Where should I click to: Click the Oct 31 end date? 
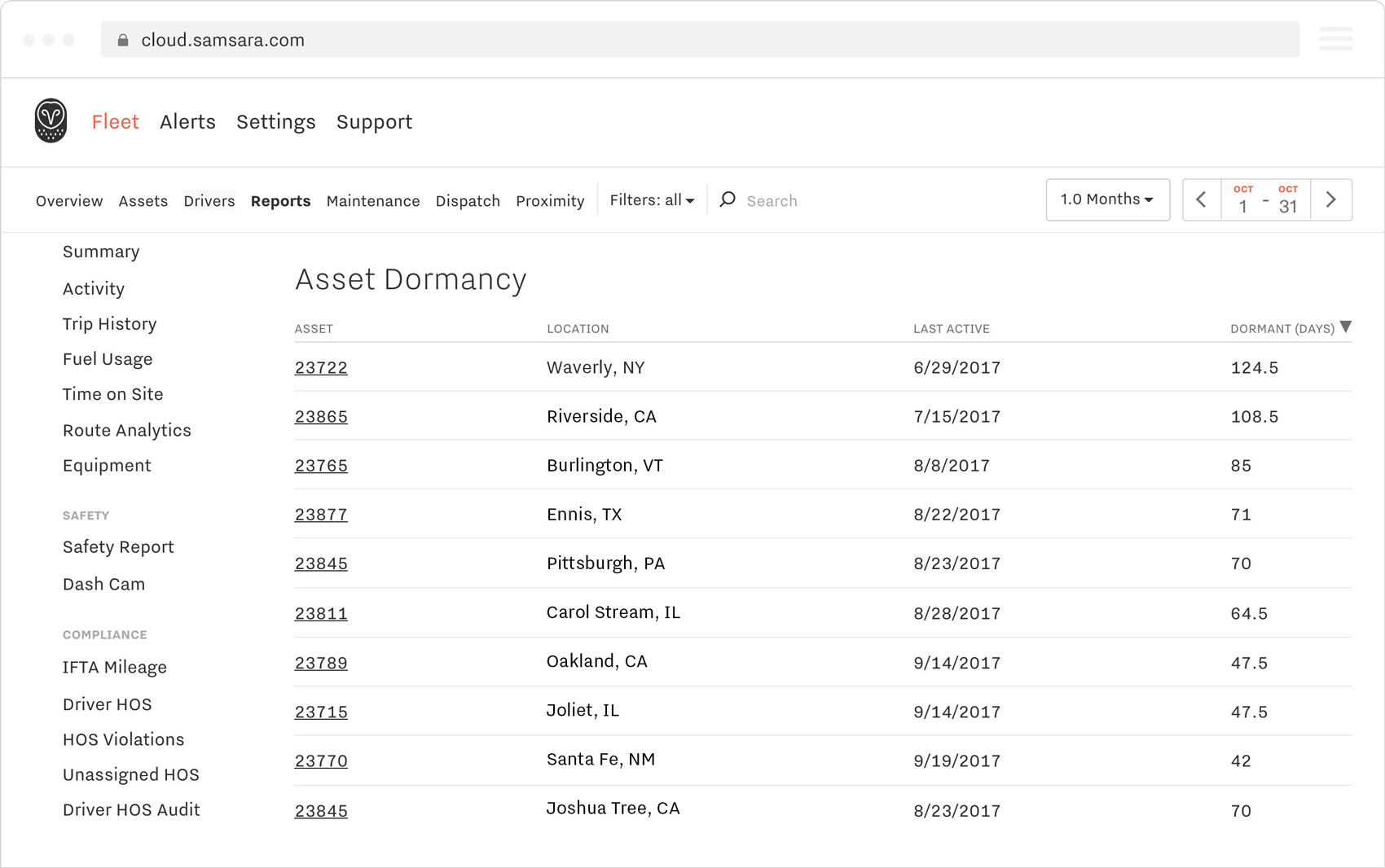coord(1288,199)
